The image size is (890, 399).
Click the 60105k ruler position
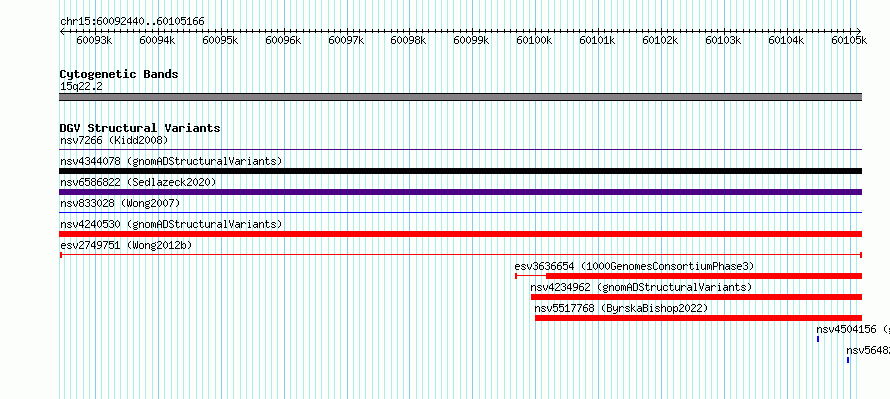849,40
